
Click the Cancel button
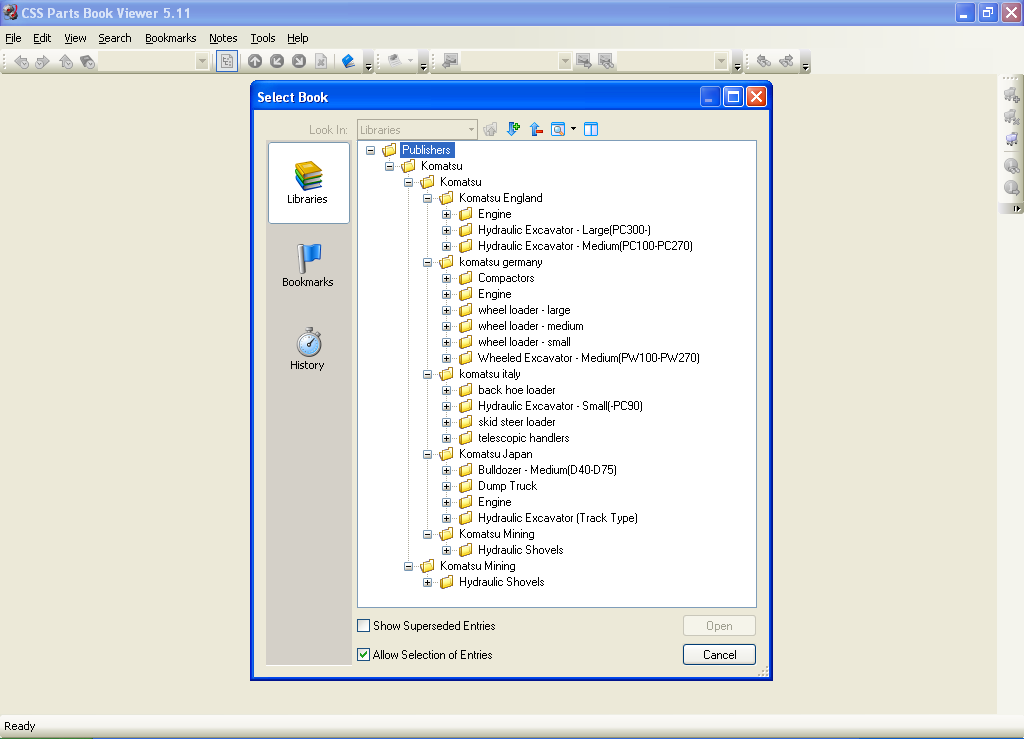click(x=720, y=655)
